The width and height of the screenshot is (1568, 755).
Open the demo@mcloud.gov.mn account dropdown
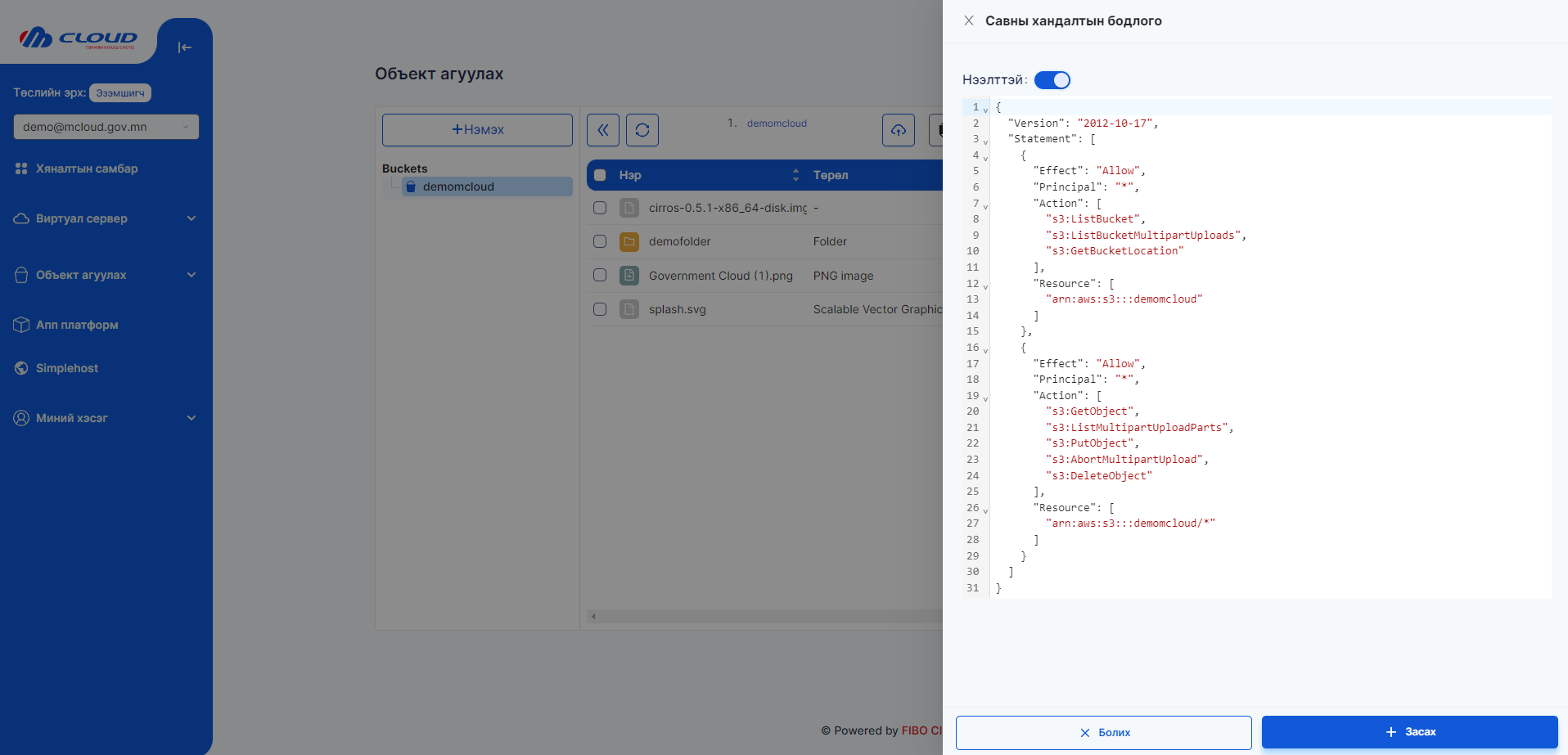[106, 127]
